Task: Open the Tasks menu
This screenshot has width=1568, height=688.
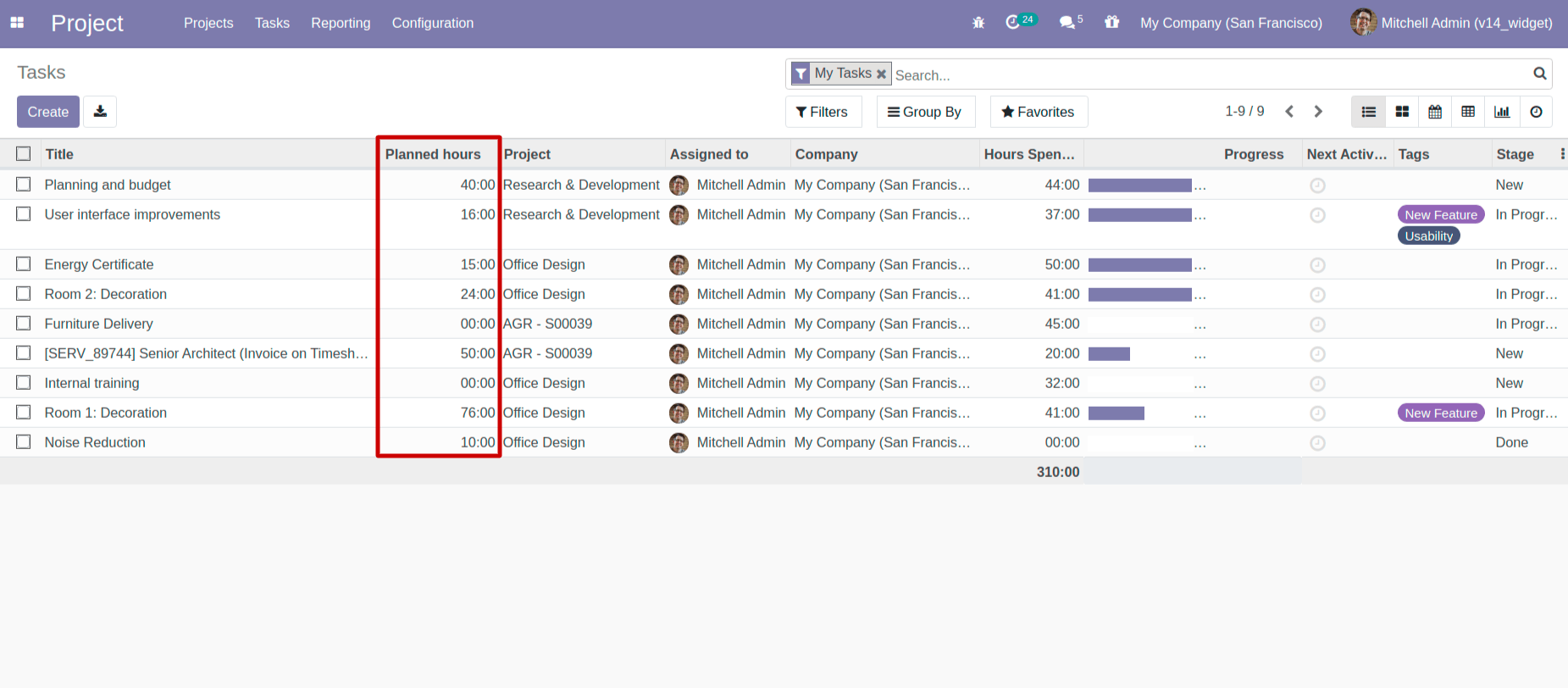Action: (272, 23)
